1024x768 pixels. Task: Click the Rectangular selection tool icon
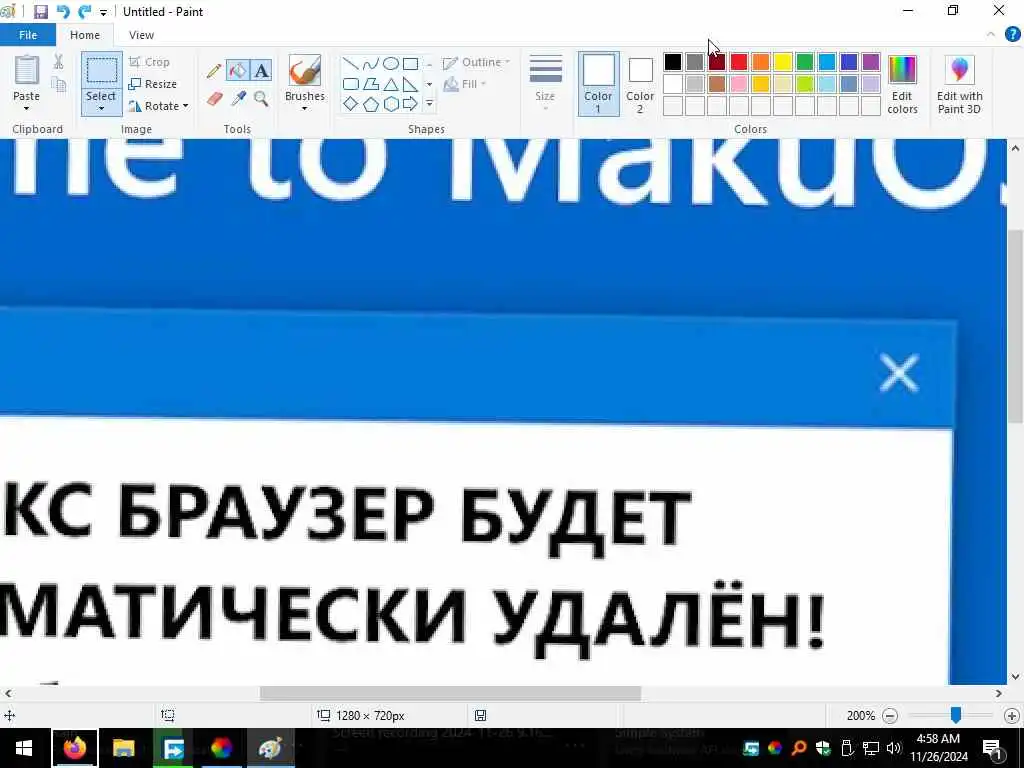click(101, 71)
